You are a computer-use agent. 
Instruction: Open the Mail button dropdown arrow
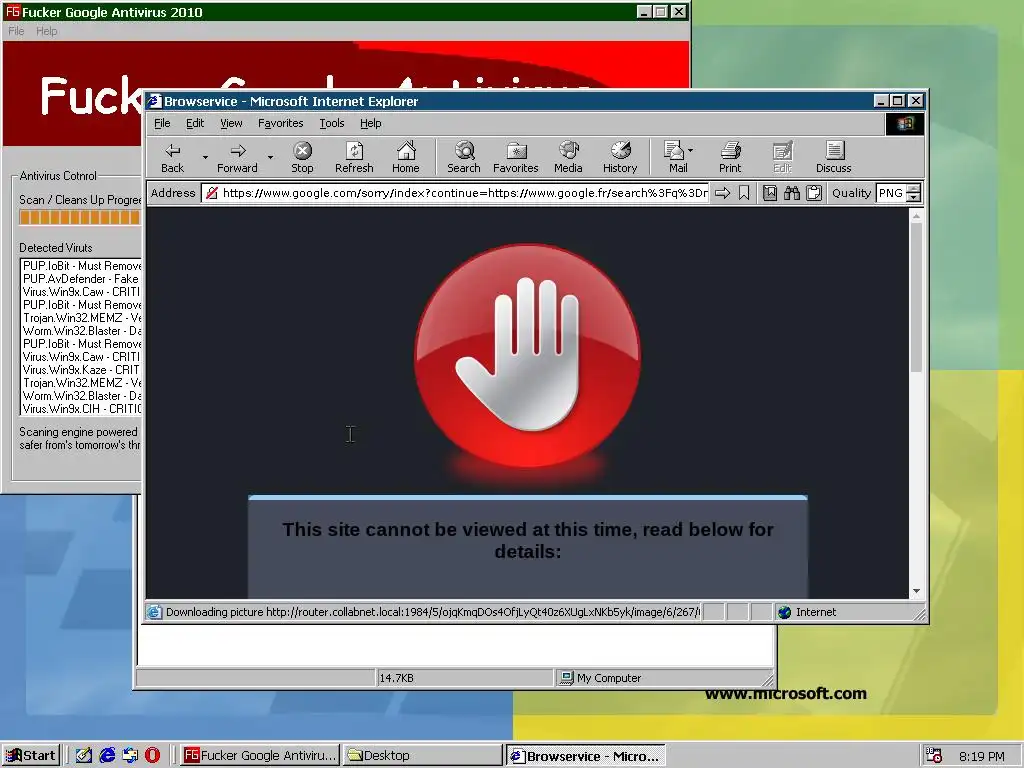coord(691,150)
